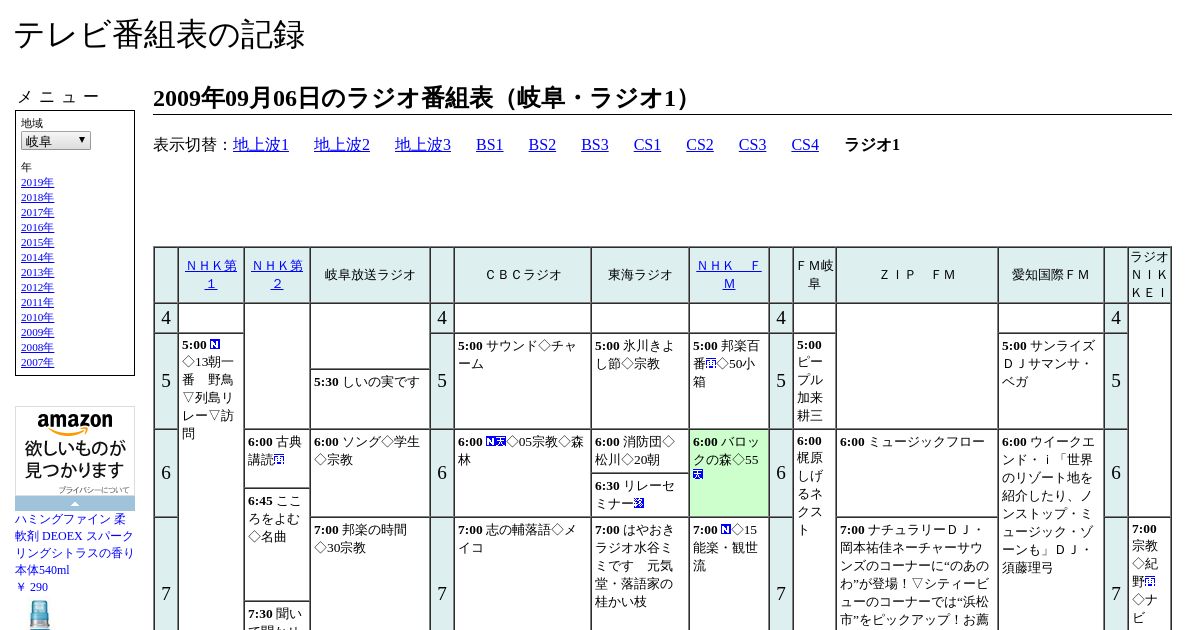Click the テレビ番組表の記録 site title
1200x630 pixels.
coord(159,34)
